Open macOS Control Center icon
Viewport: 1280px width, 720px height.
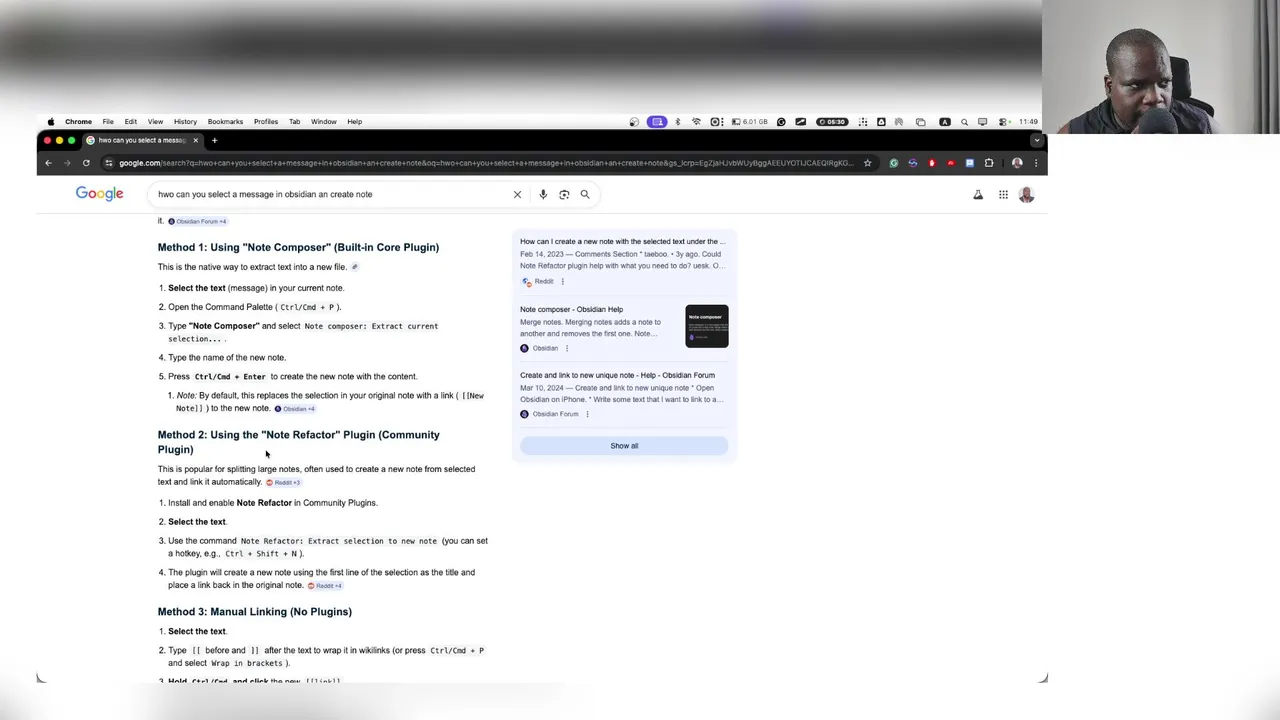(x=1003, y=122)
